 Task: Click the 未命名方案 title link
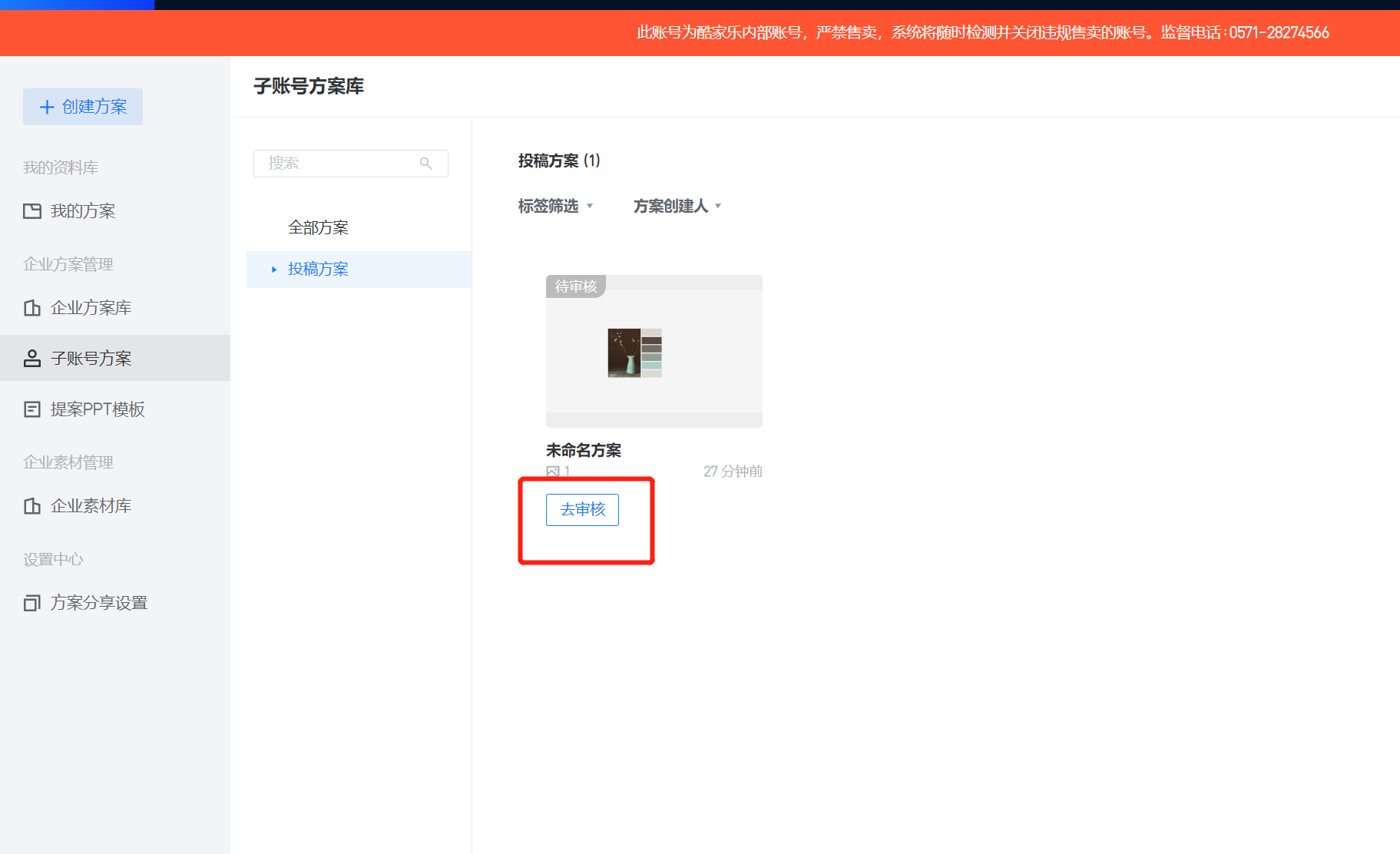pyautogui.click(x=584, y=450)
